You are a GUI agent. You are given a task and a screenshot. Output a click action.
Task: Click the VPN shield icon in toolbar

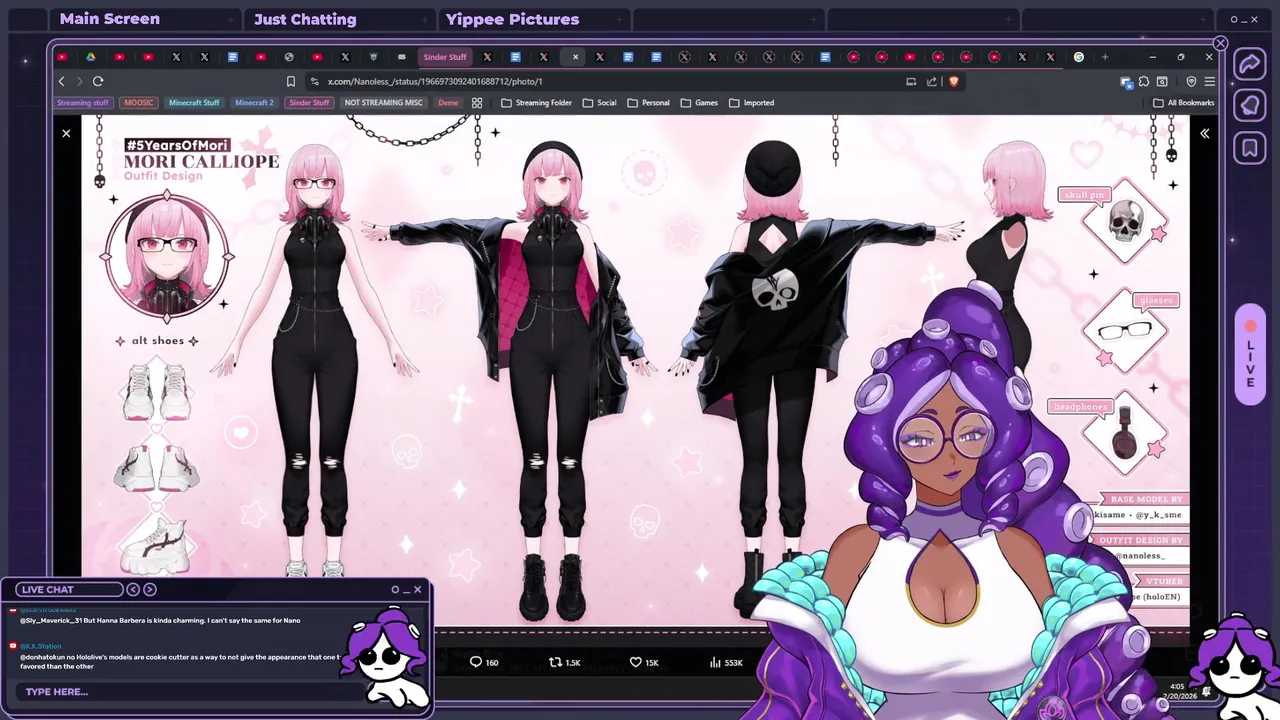tap(1191, 82)
